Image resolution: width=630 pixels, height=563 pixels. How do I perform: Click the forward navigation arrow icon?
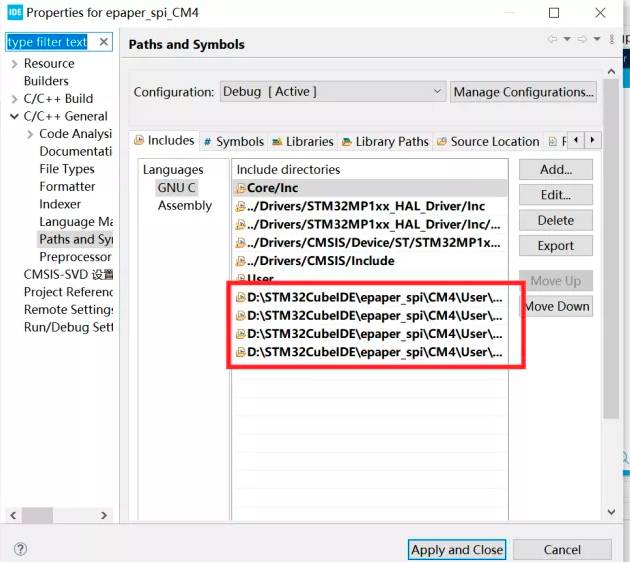[582, 39]
